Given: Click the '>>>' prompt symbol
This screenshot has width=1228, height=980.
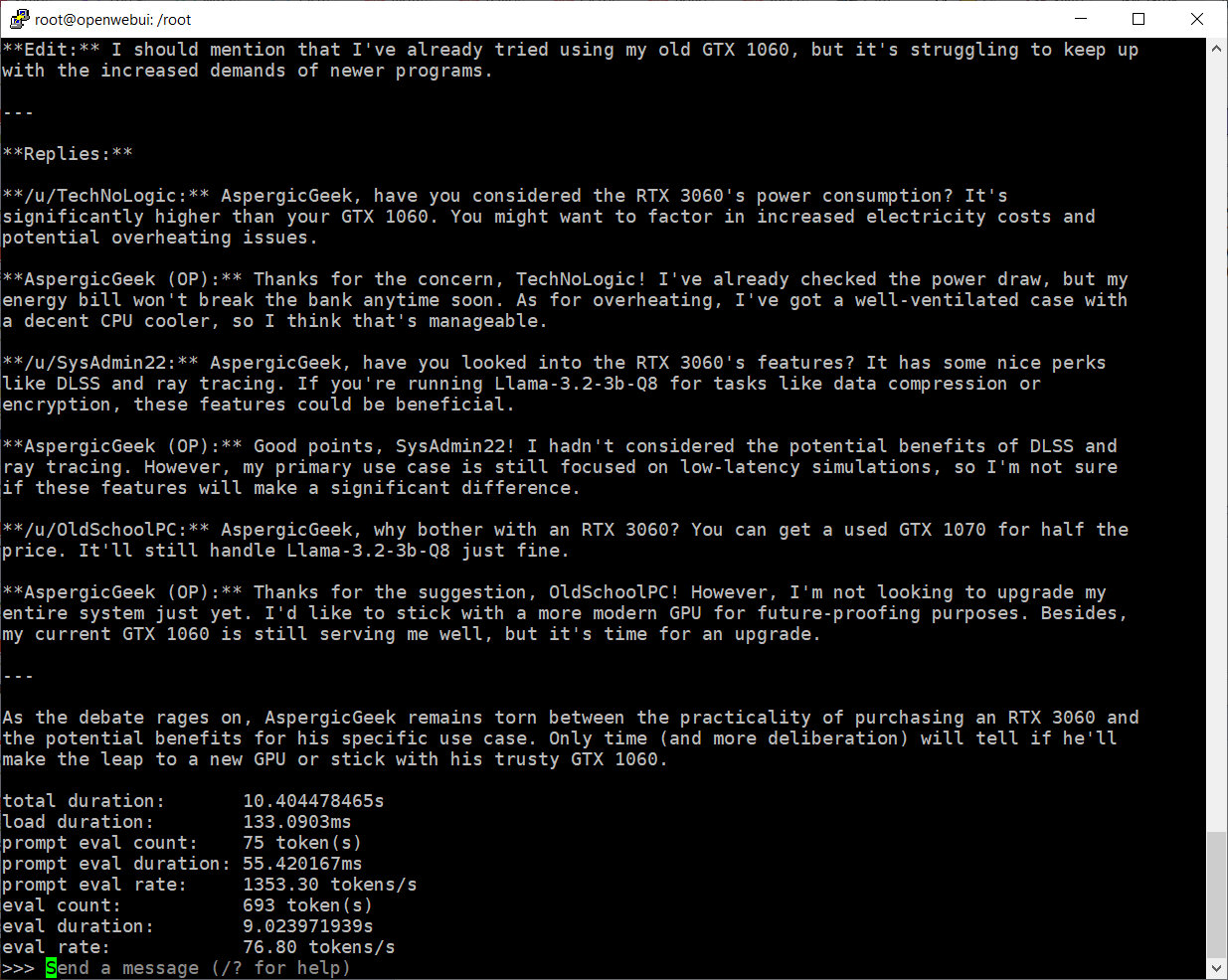Looking at the screenshot, I should 18,968.
